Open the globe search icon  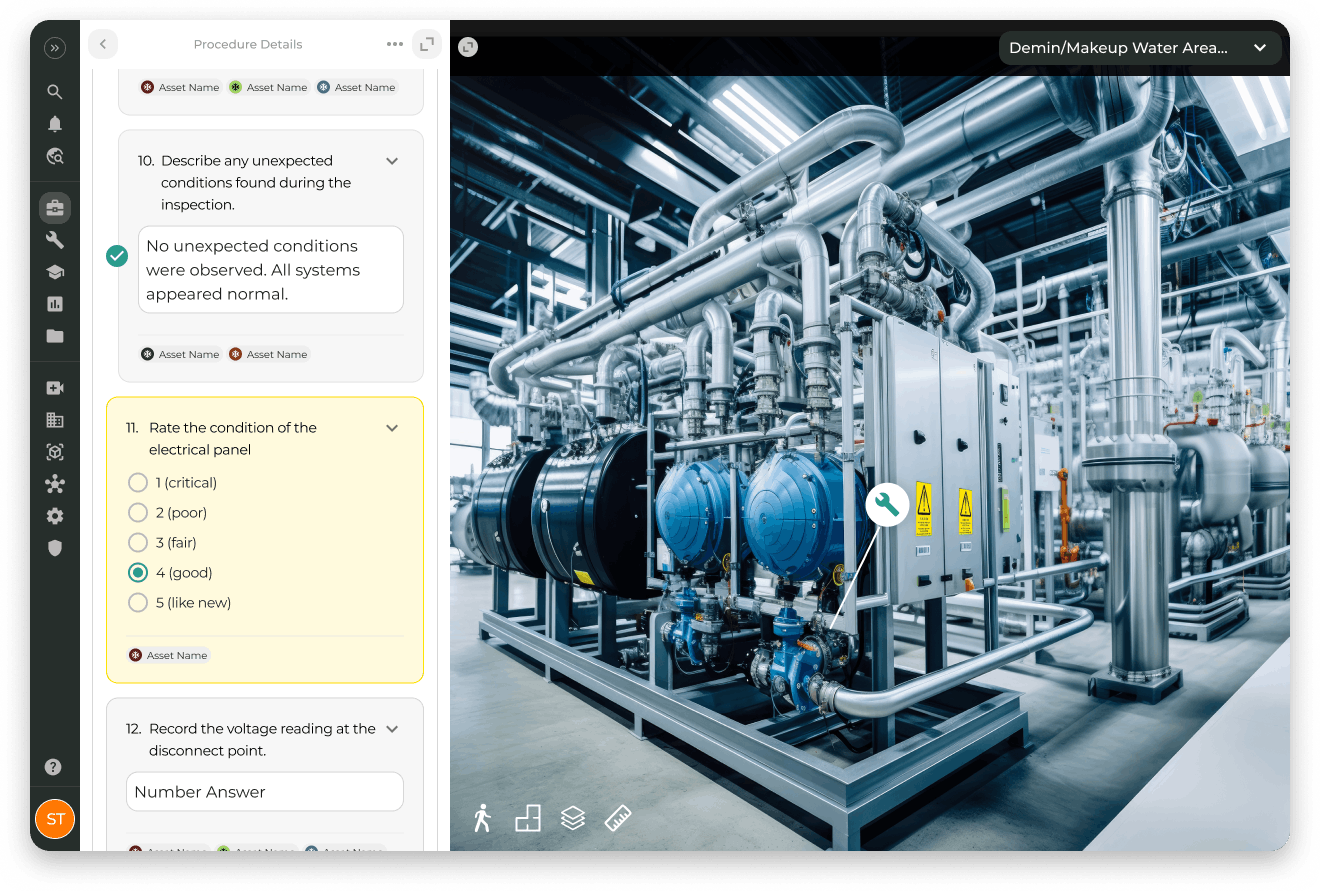(x=55, y=156)
